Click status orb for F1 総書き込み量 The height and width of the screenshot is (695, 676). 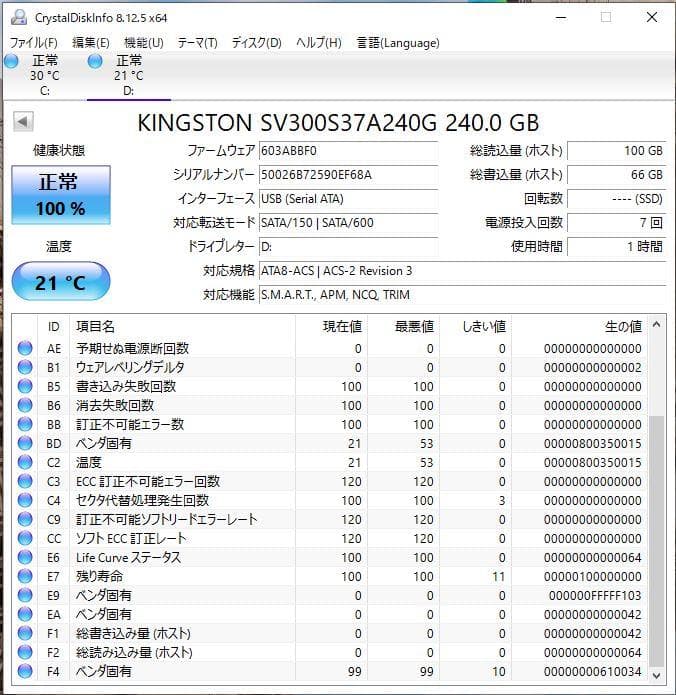pyautogui.click(x=25, y=633)
